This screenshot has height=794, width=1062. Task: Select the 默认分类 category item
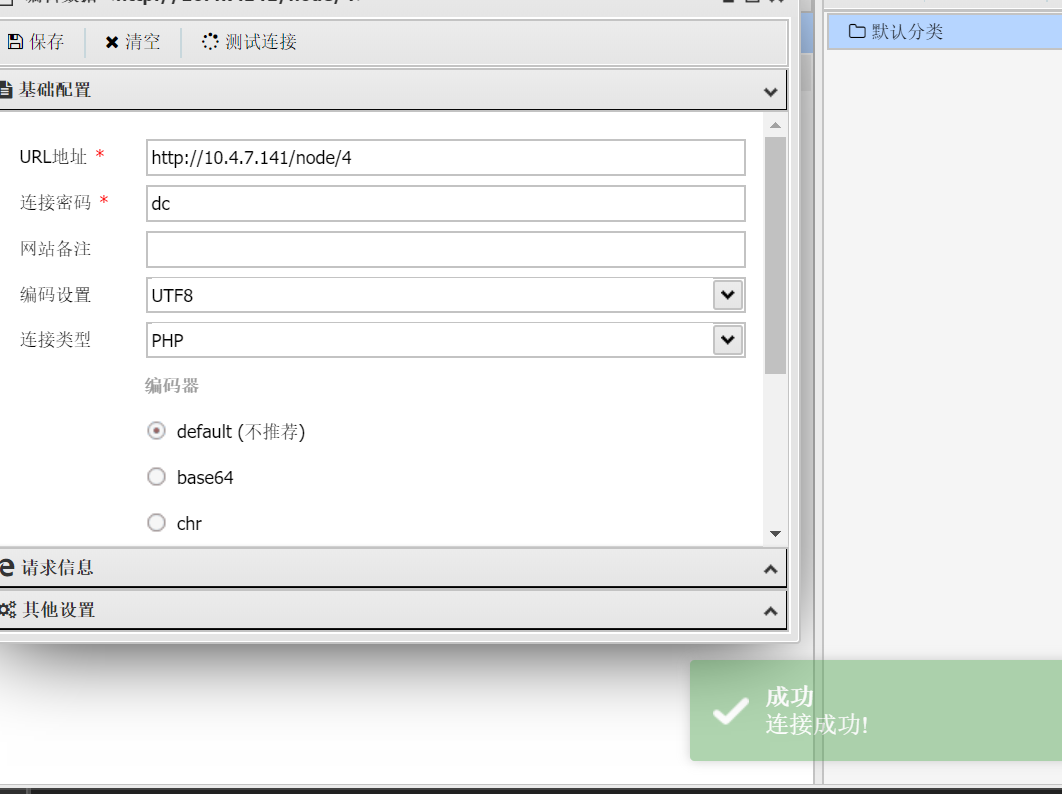945,32
